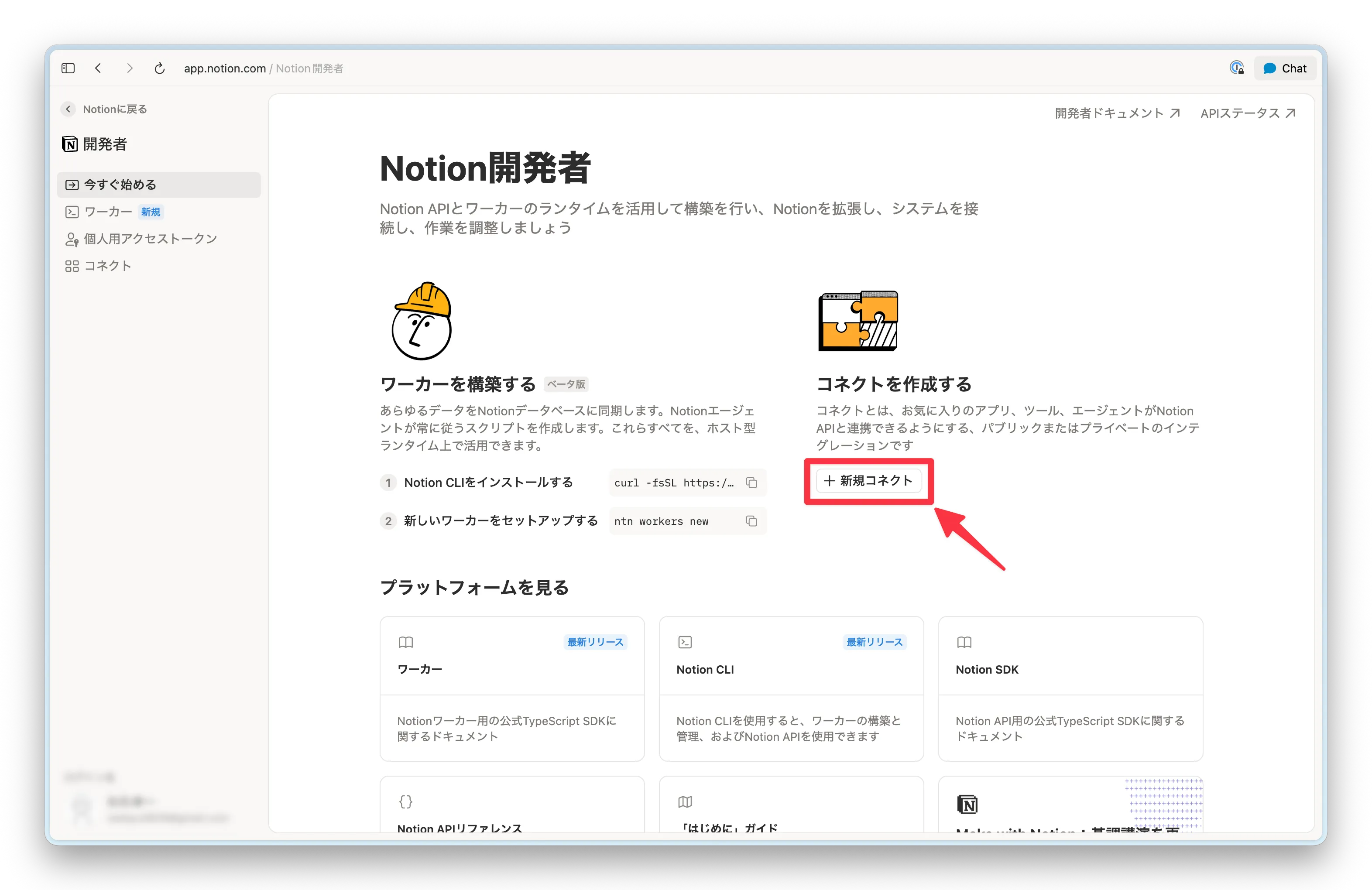Copy the ntn workers new command

click(x=751, y=521)
